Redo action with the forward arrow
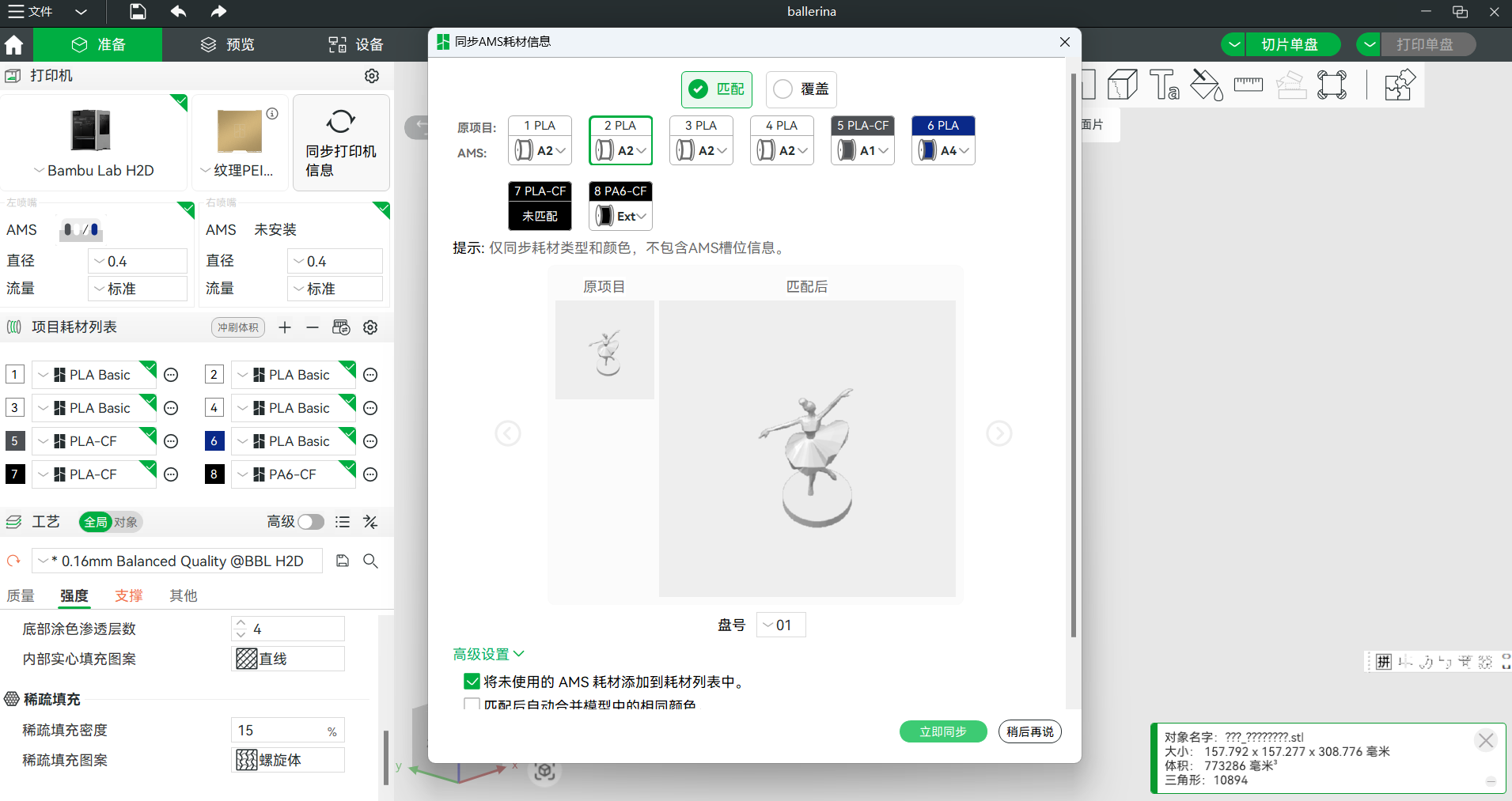The width and height of the screenshot is (1512, 801). [x=218, y=11]
